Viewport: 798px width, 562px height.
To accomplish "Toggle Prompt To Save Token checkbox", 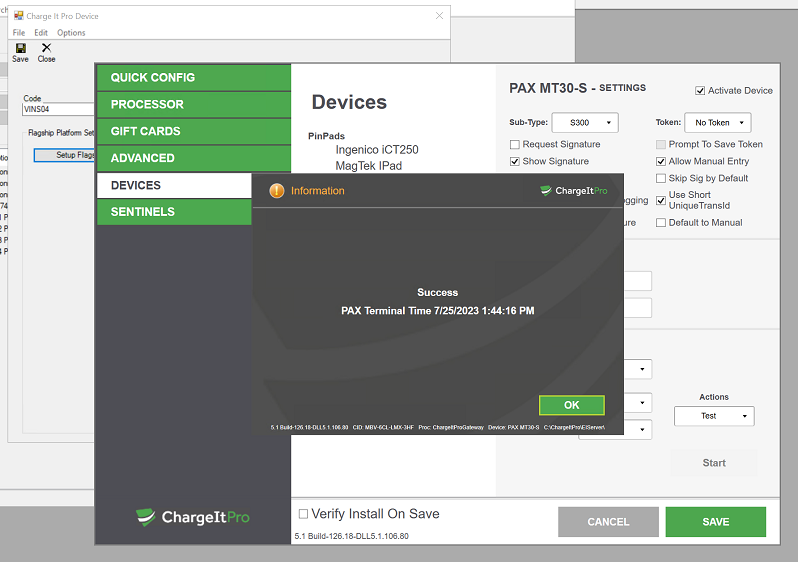I will (661, 145).
